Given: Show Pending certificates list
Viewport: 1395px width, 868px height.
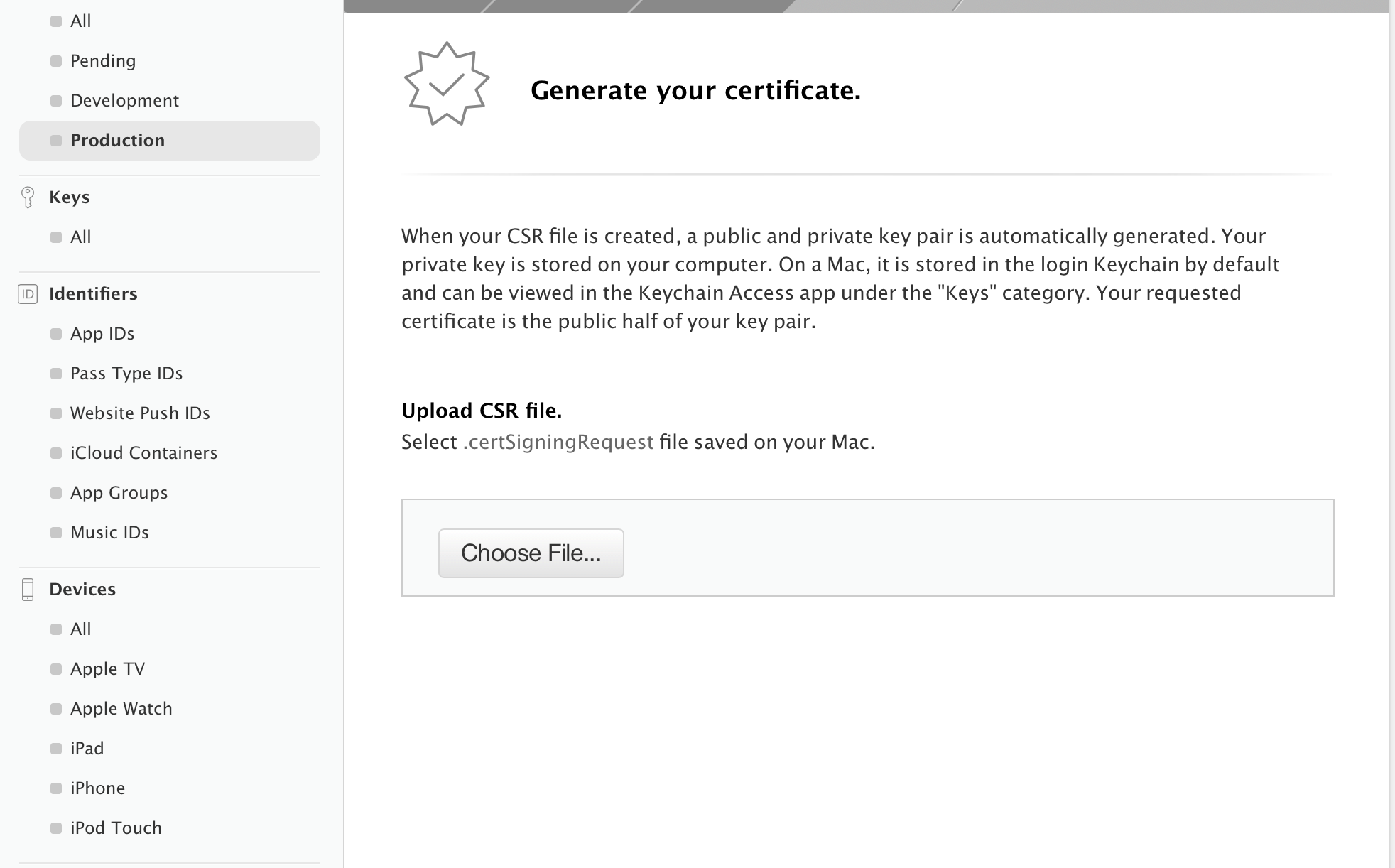Looking at the screenshot, I should click(x=103, y=61).
